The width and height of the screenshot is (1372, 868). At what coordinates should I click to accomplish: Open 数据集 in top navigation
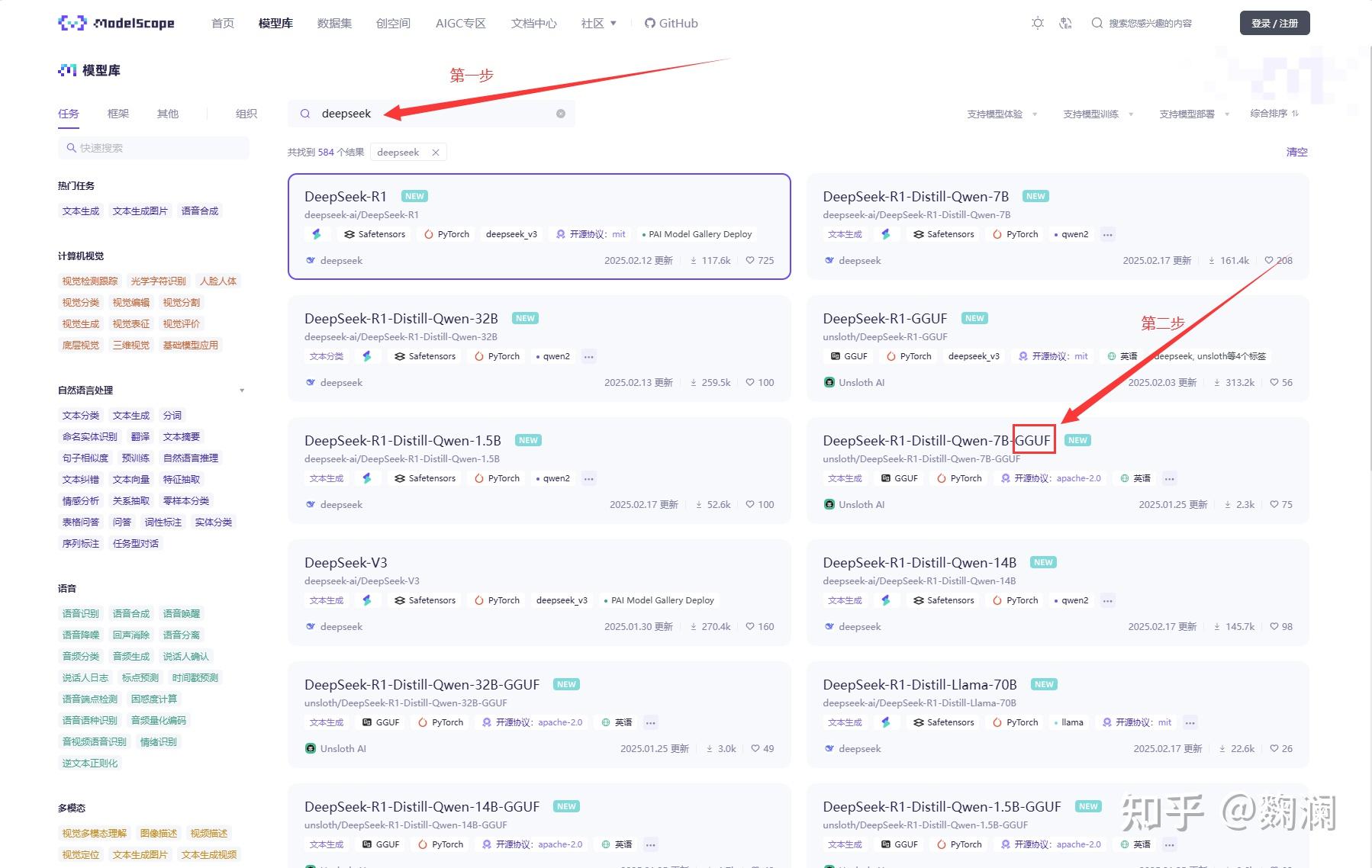click(x=334, y=23)
